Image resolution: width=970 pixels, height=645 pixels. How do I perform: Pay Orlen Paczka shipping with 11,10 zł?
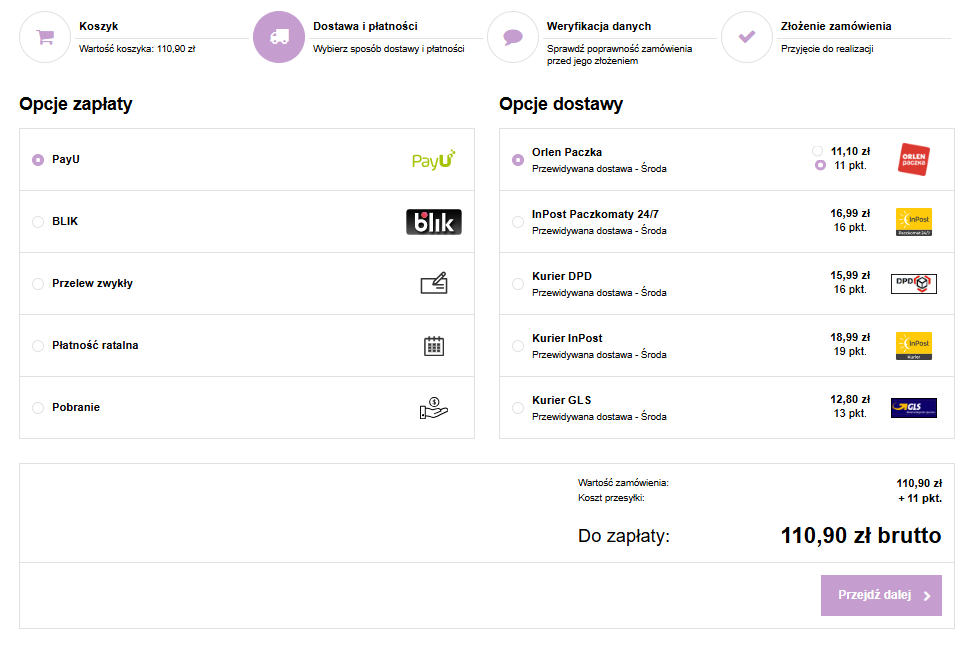pyautogui.click(x=819, y=150)
